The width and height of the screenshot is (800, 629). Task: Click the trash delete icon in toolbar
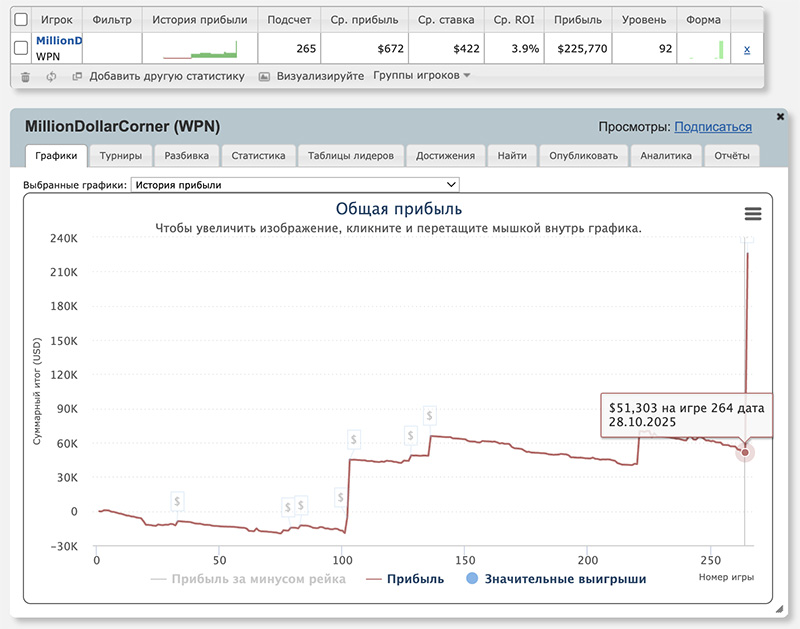26,76
